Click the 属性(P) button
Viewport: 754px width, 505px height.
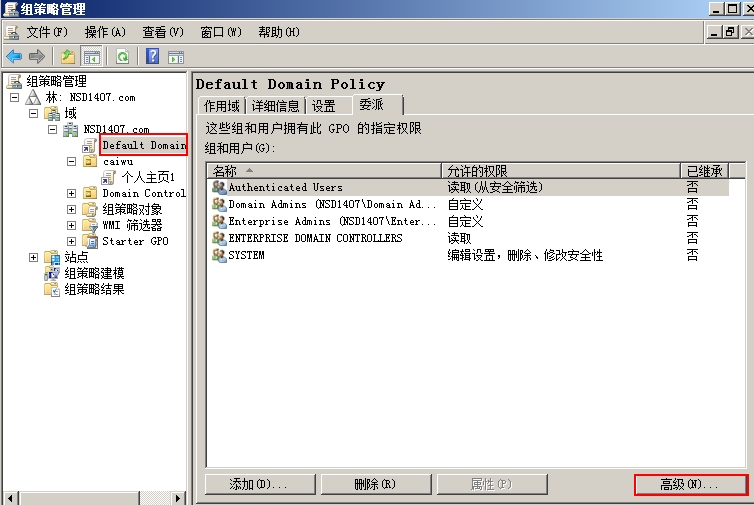492,484
